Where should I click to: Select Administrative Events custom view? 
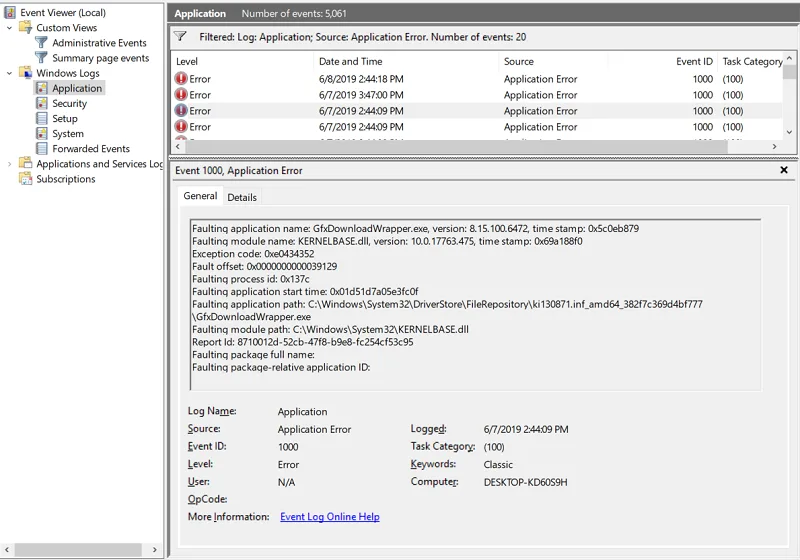point(99,43)
